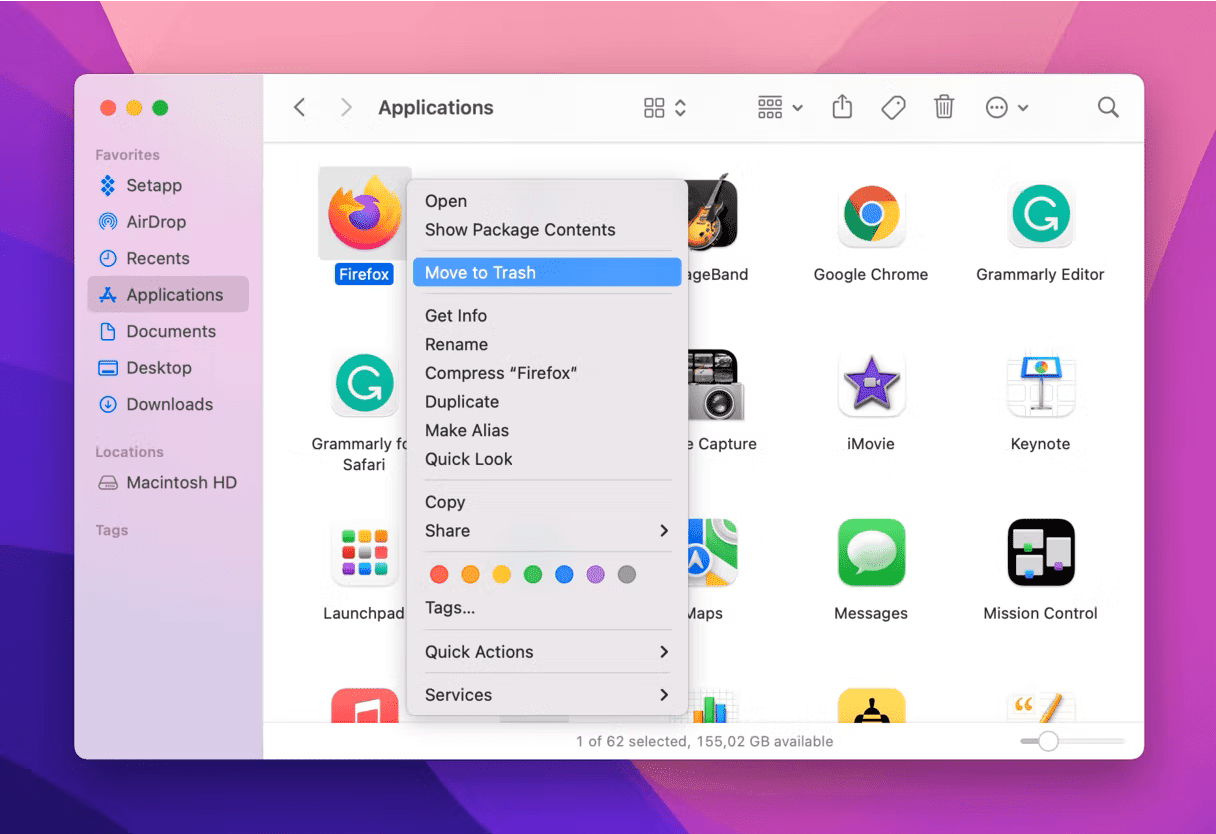This screenshot has width=1216, height=834.
Task: Open the More actions ellipsis dropdown
Action: [x=1007, y=107]
